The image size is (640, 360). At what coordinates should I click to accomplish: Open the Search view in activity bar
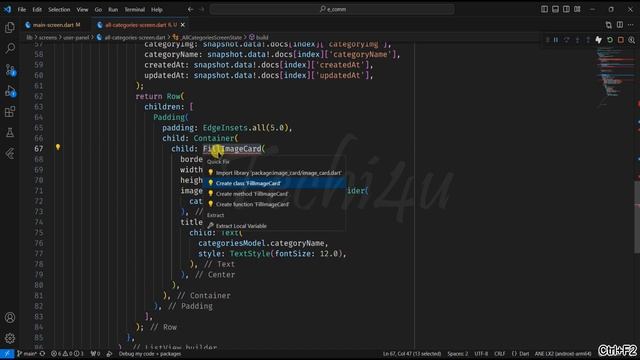(x=10, y=48)
